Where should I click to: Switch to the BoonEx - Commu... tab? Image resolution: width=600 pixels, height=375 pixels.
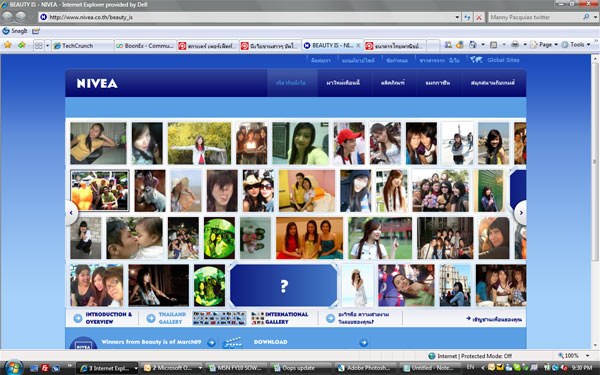click(x=145, y=46)
